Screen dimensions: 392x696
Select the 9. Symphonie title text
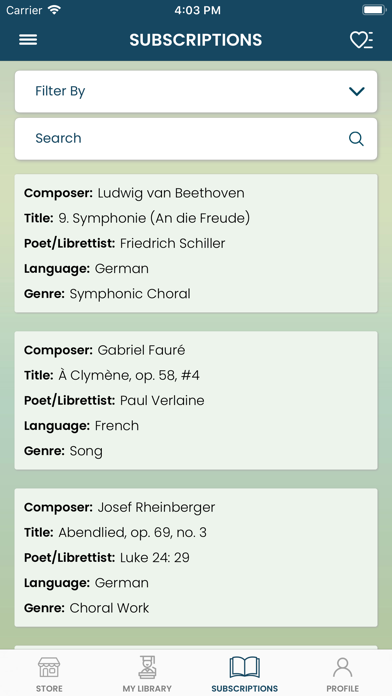154,218
